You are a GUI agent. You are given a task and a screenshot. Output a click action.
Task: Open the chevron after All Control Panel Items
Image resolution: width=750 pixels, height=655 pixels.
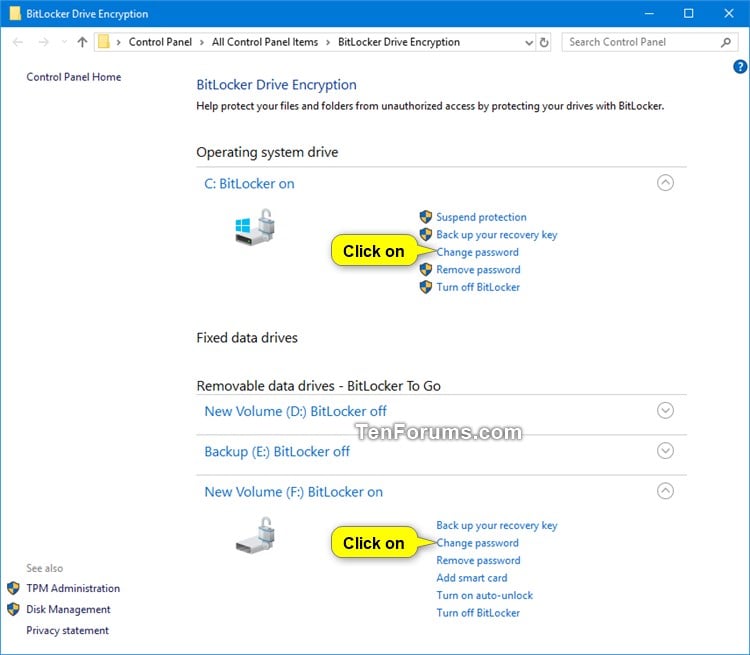[x=328, y=42]
